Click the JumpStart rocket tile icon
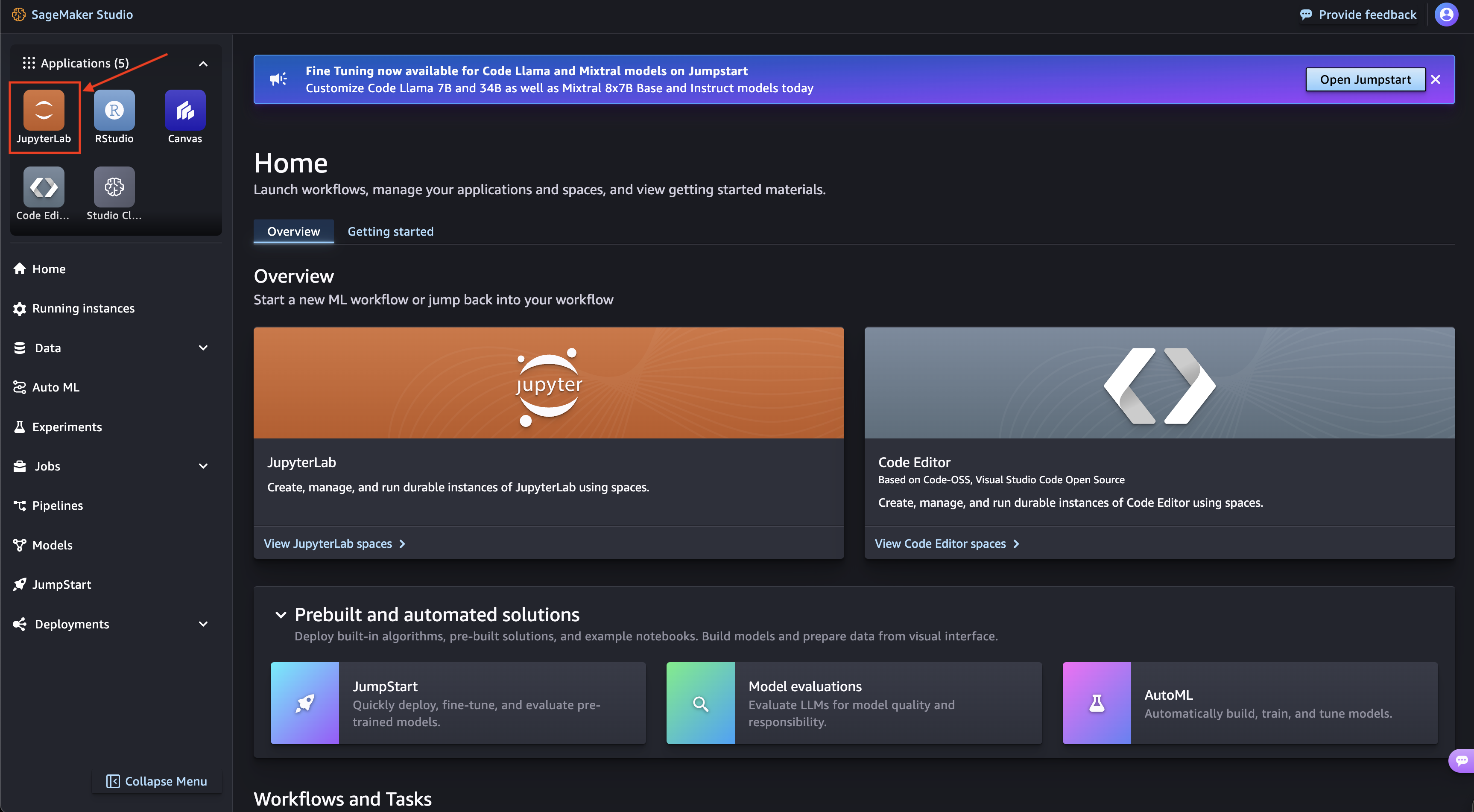Image resolution: width=1474 pixels, height=812 pixels. (x=304, y=703)
